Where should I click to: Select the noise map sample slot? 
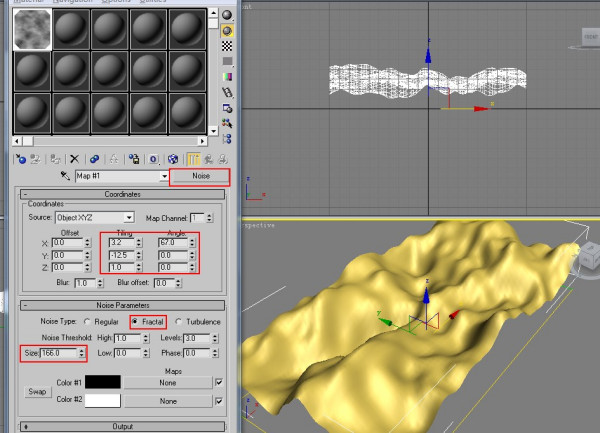32,29
